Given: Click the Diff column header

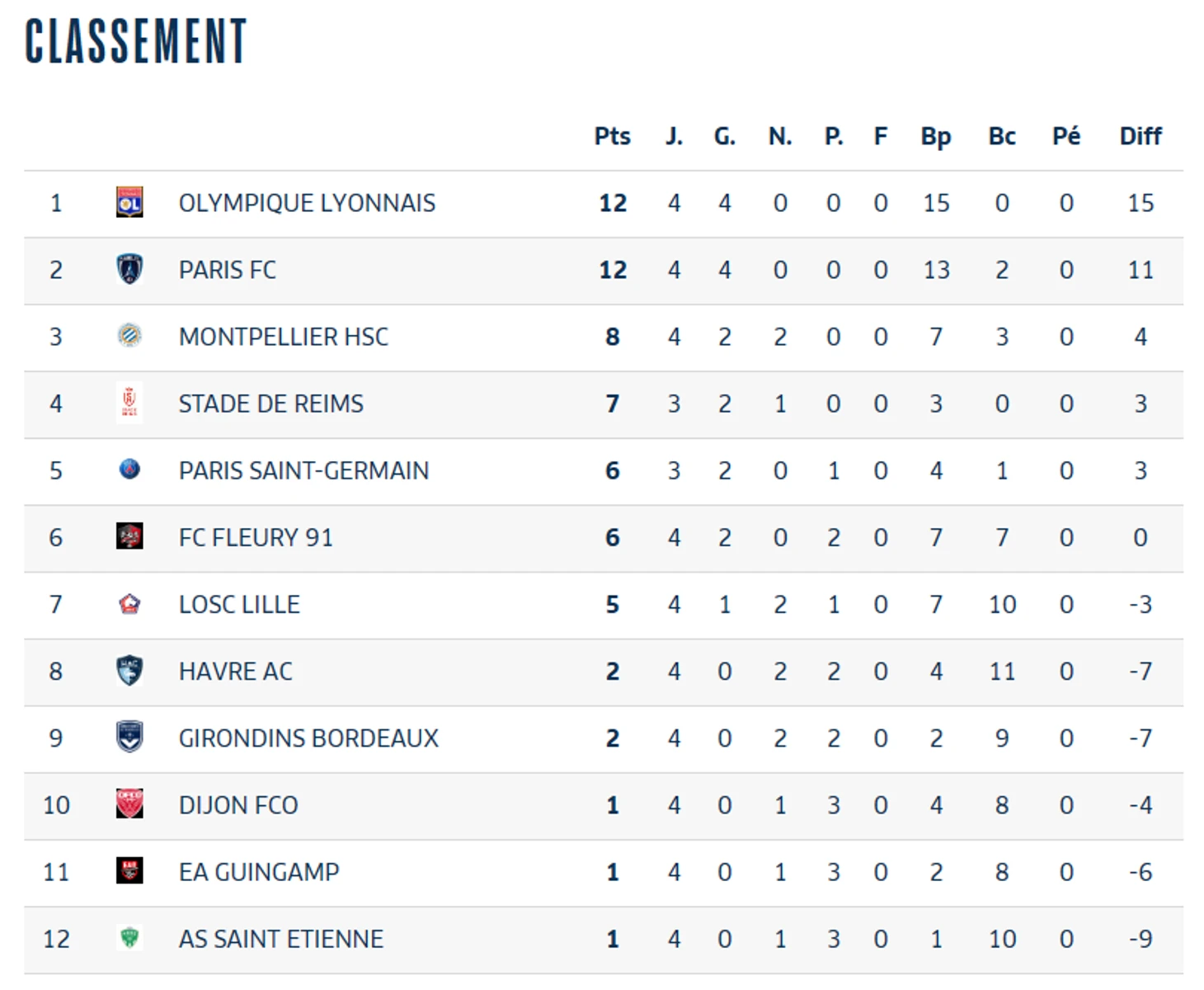Looking at the screenshot, I should [1140, 136].
